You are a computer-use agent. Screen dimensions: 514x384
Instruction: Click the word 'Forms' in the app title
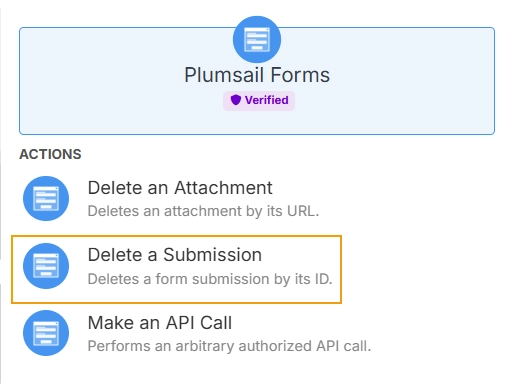coord(300,75)
